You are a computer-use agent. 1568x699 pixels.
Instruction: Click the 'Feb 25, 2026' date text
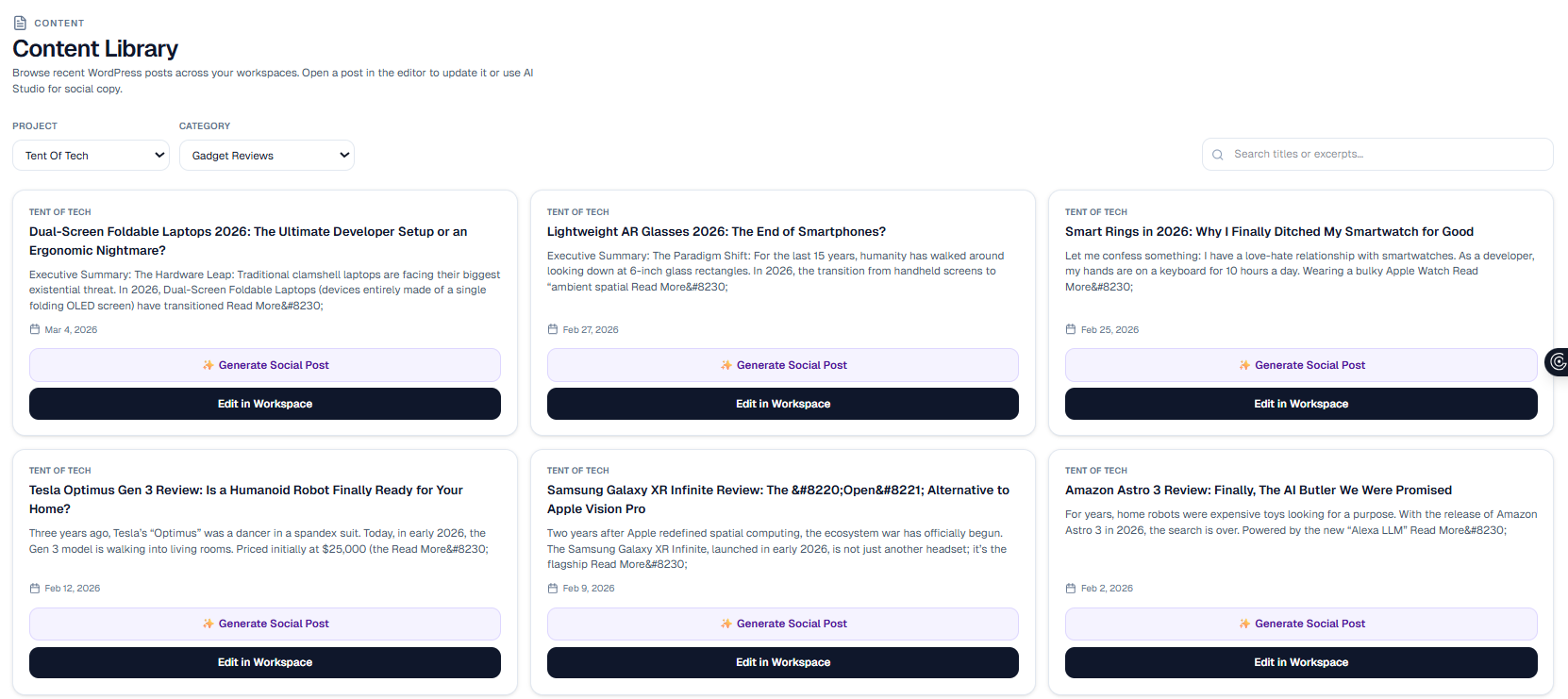1109,330
